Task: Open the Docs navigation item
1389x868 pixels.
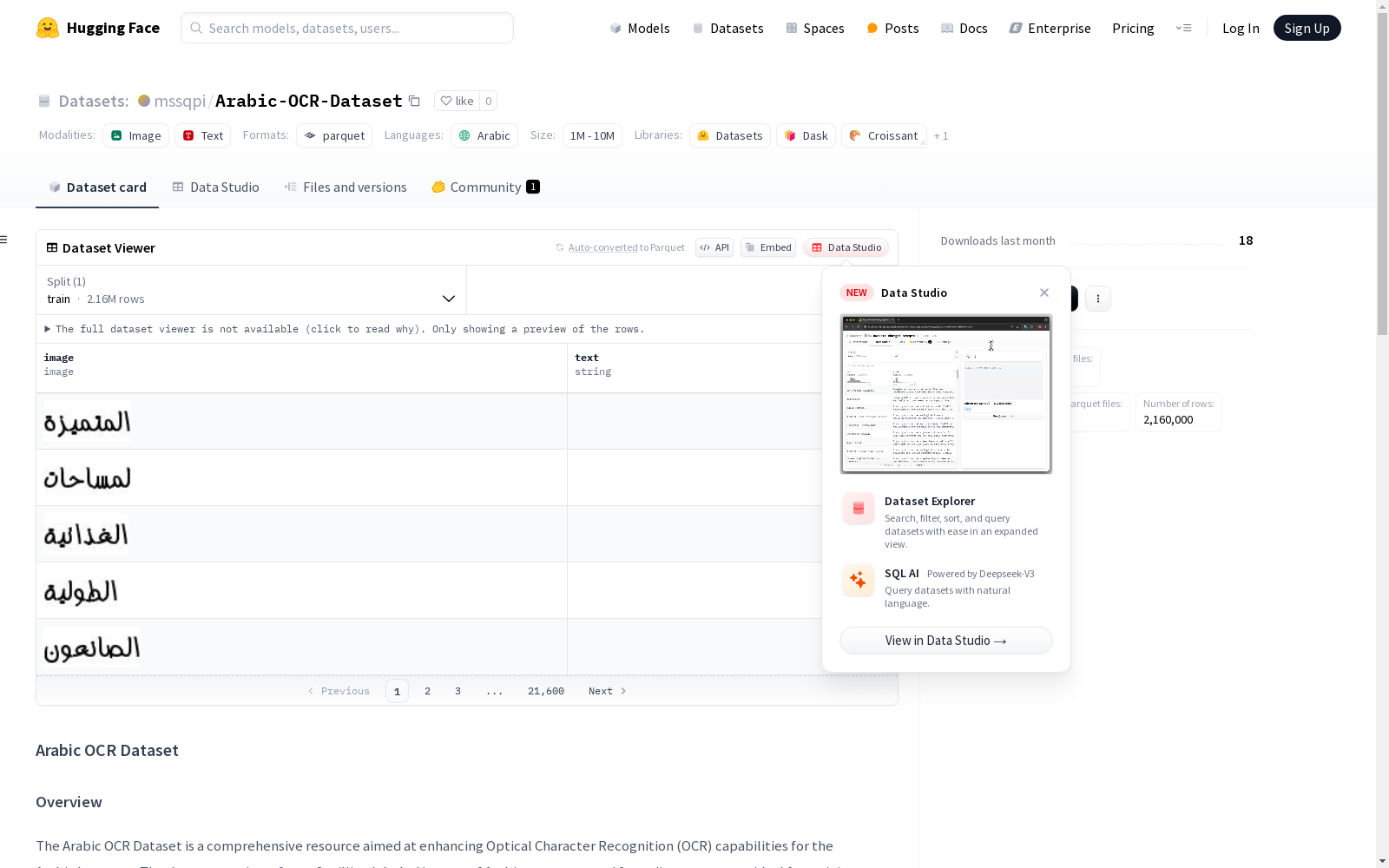Action: [964, 28]
